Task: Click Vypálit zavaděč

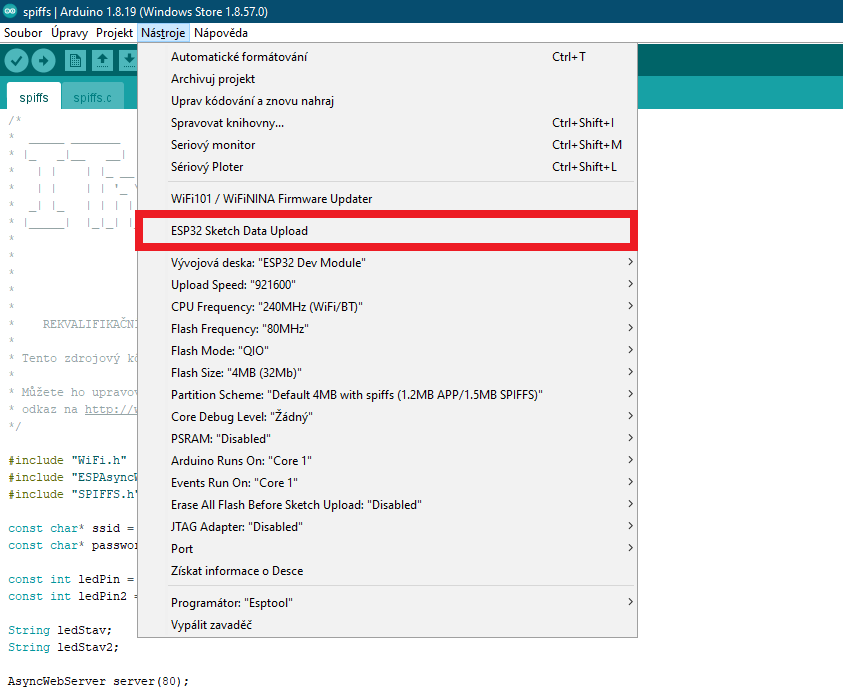Action: click(387, 625)
